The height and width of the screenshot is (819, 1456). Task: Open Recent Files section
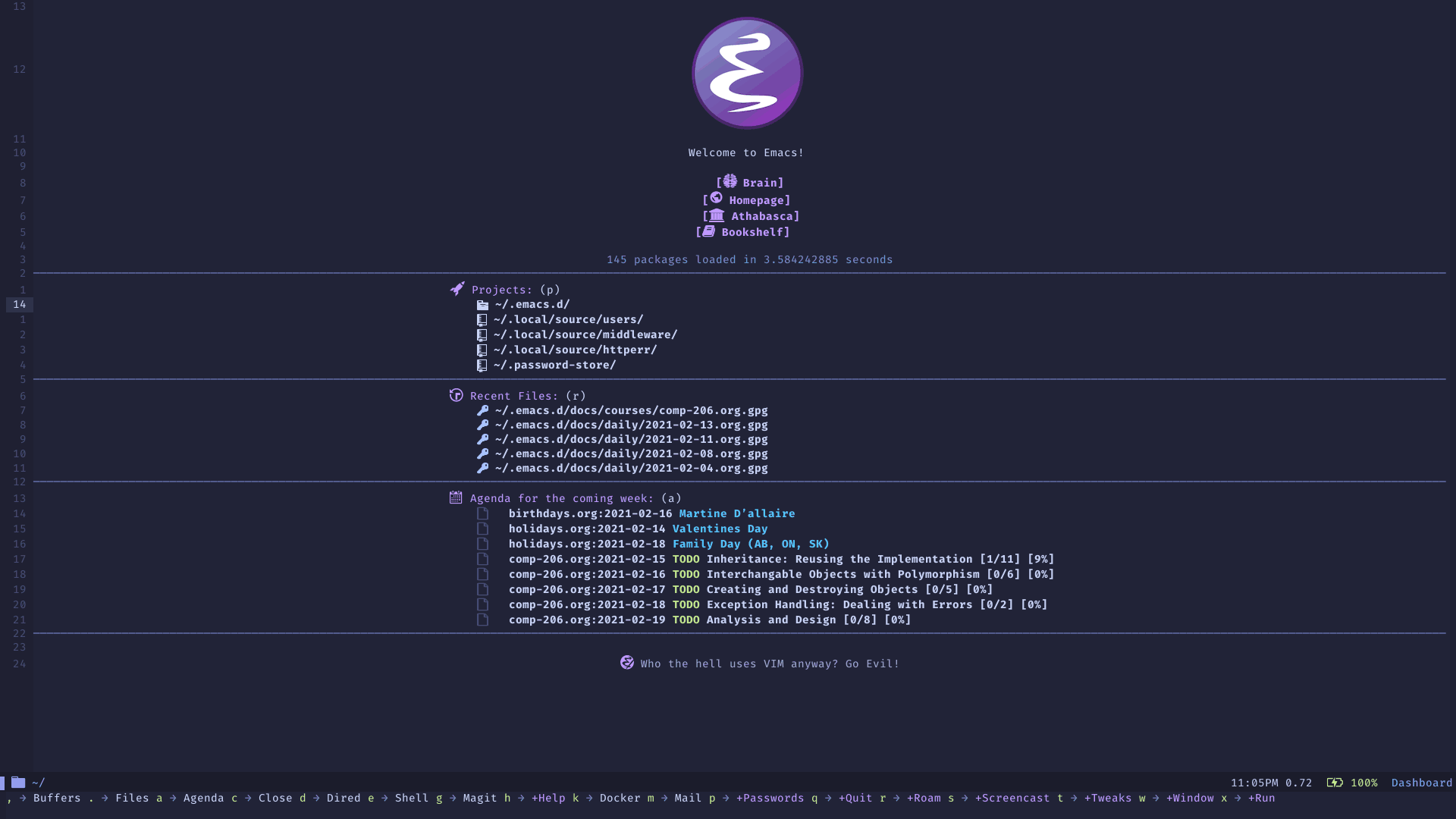[x=514, y=394]
